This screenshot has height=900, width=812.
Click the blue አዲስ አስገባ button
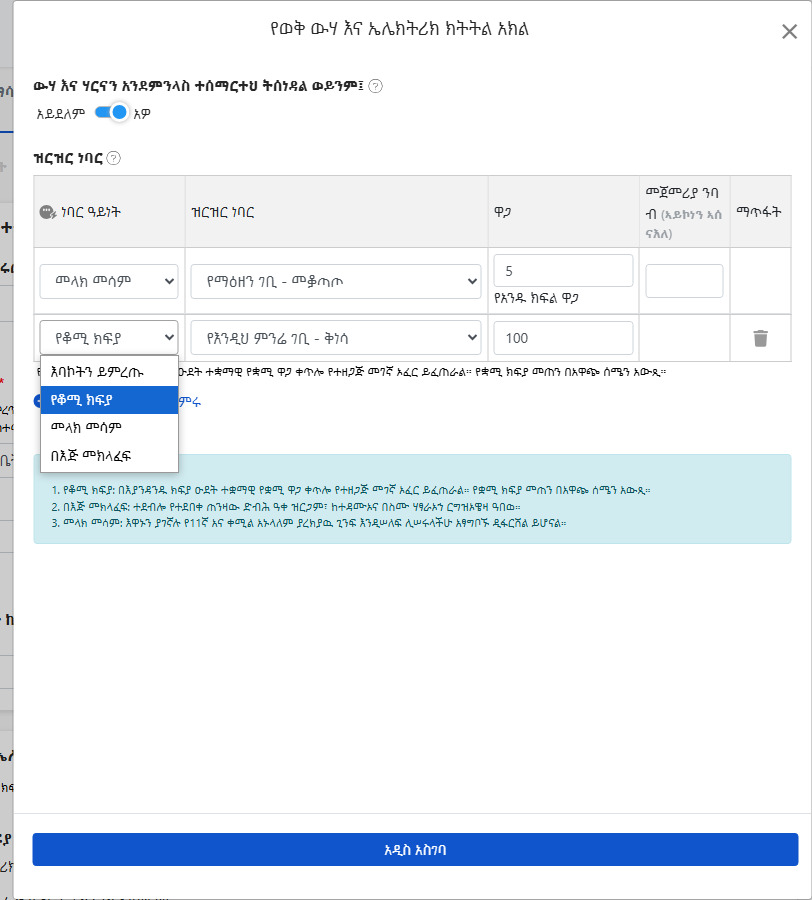(415, 849)
